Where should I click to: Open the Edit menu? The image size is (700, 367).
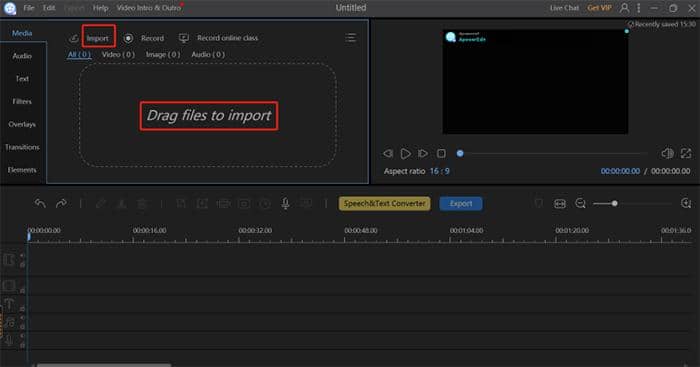point(49,8)
